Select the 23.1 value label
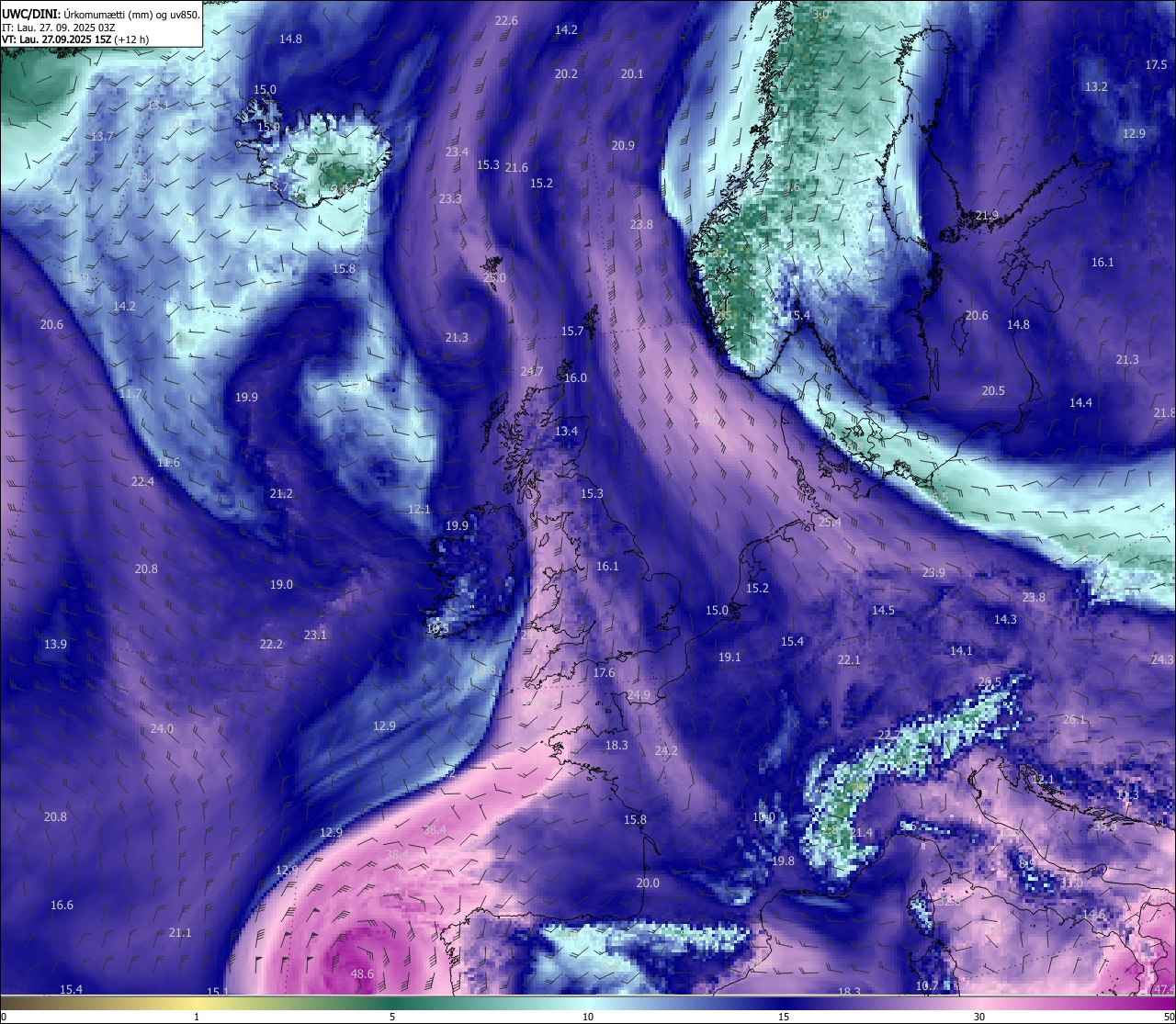Viewport: 1176px width, 1024px height. [x=315, y=635]
